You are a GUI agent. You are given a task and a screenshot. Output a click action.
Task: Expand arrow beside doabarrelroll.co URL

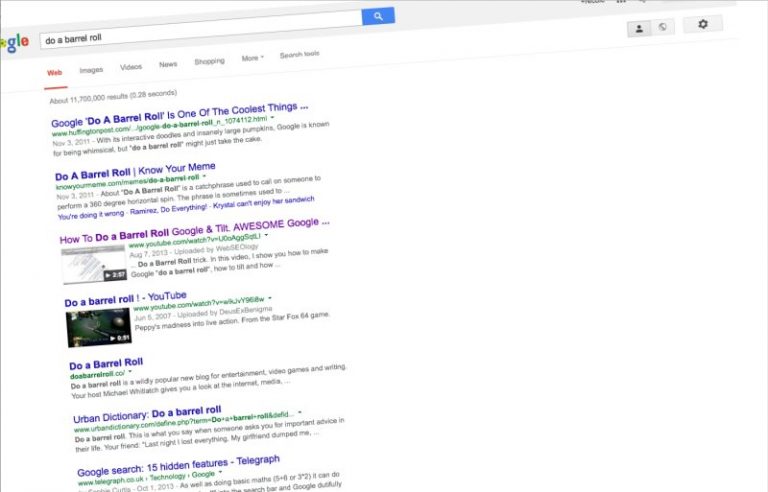[x=130, y=371]
